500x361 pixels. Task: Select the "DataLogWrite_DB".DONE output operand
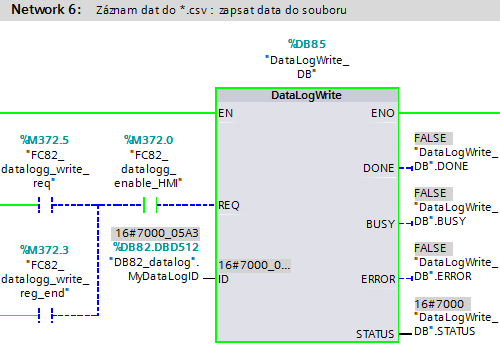point(456,159)
